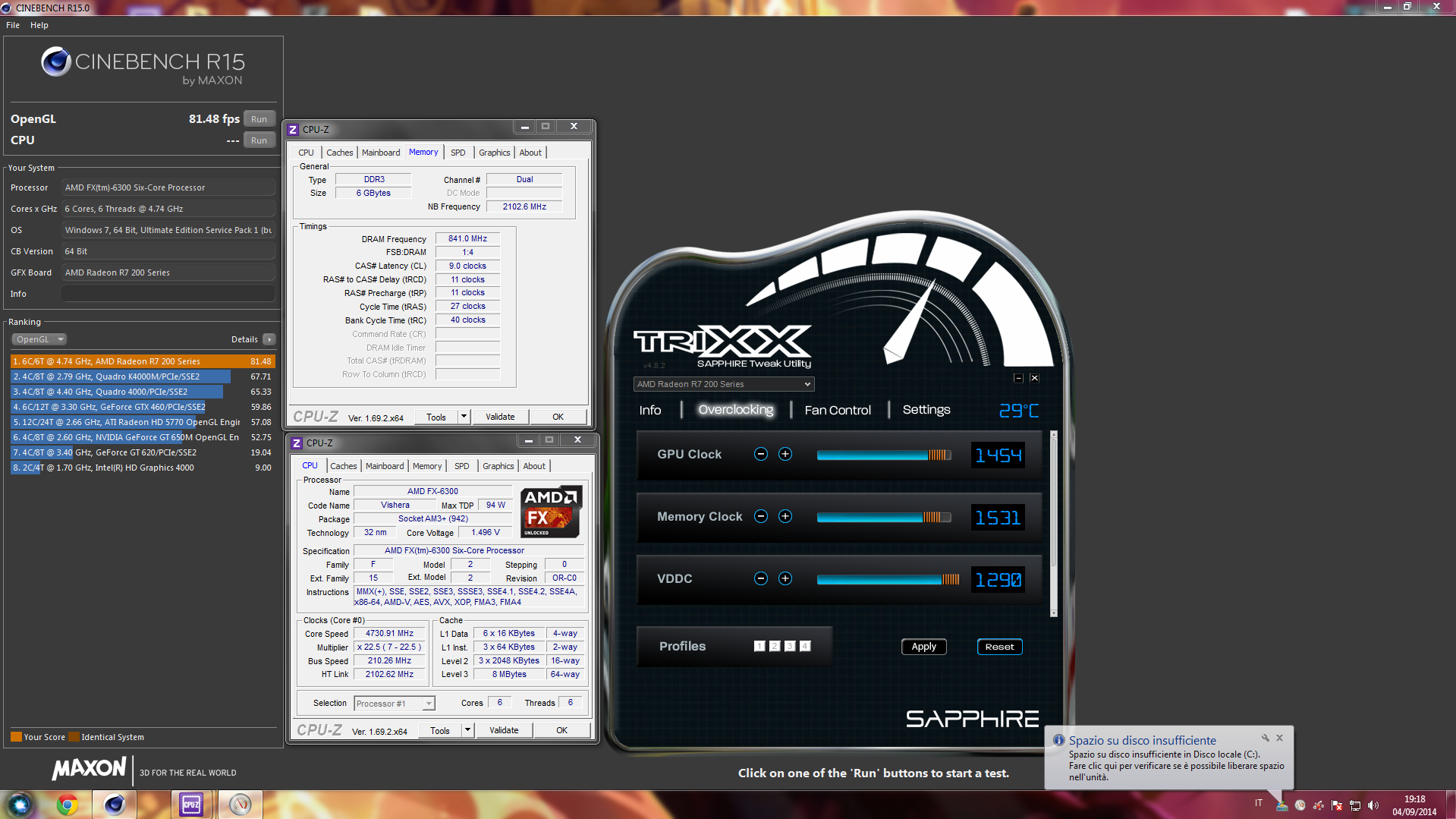Select TRIXX profile slot 3
The height and width of the screenshot is (819, 1456).
pyautogui.click(x=790, y=646)
